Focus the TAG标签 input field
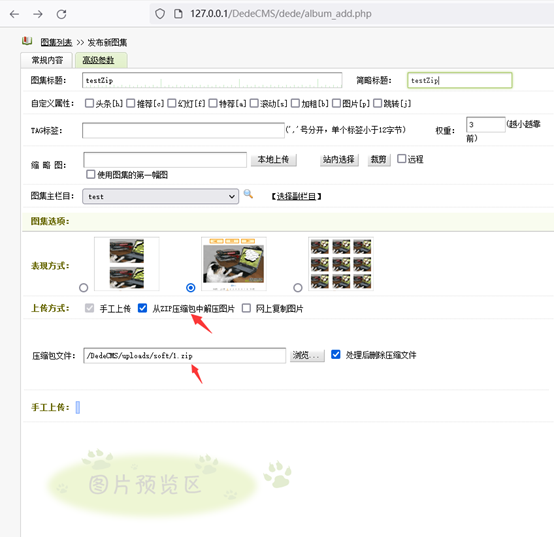Image resolution: width=554 pixels, height=537 pixels. (x=183, y=130)
